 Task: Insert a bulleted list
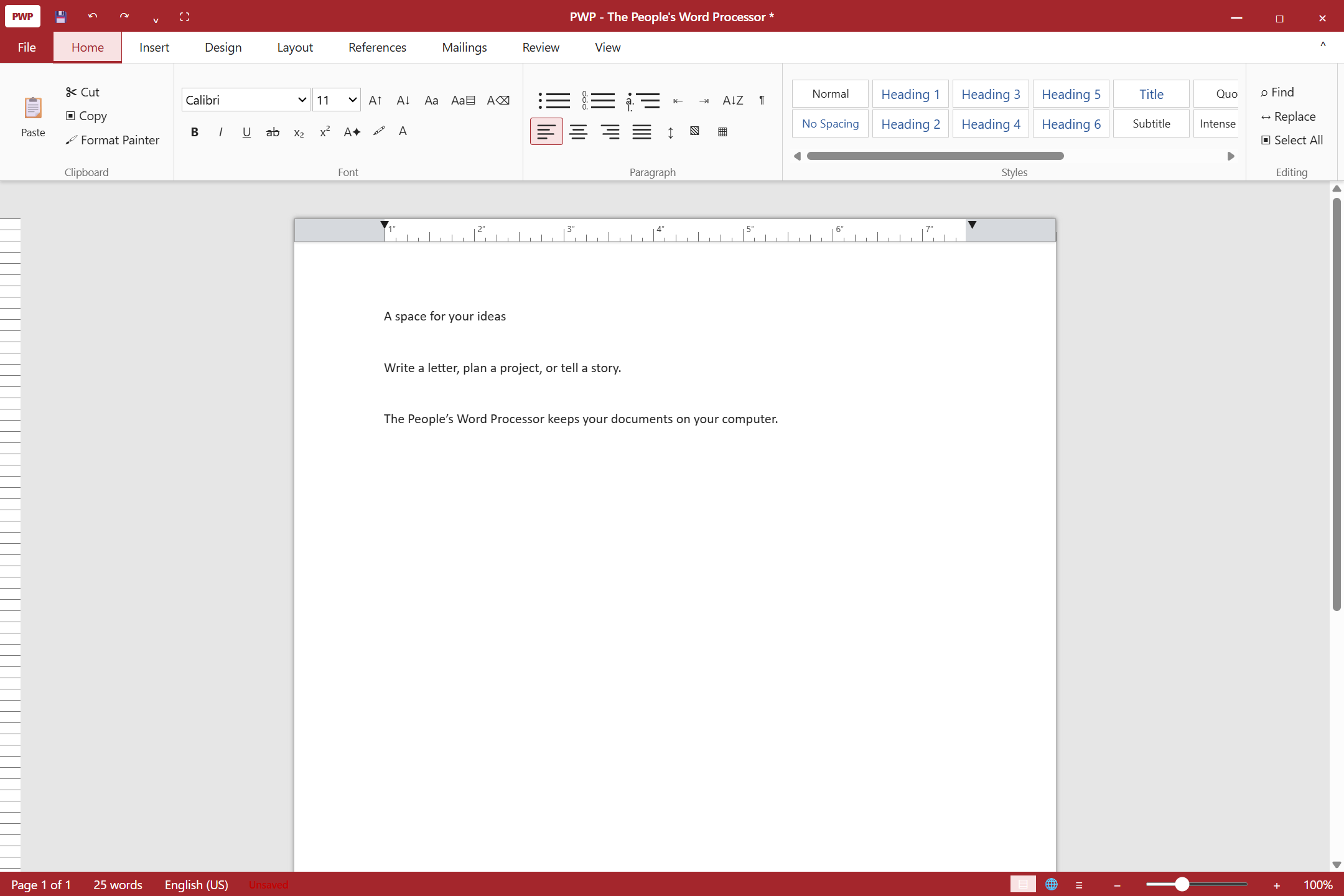click(554, 100)
